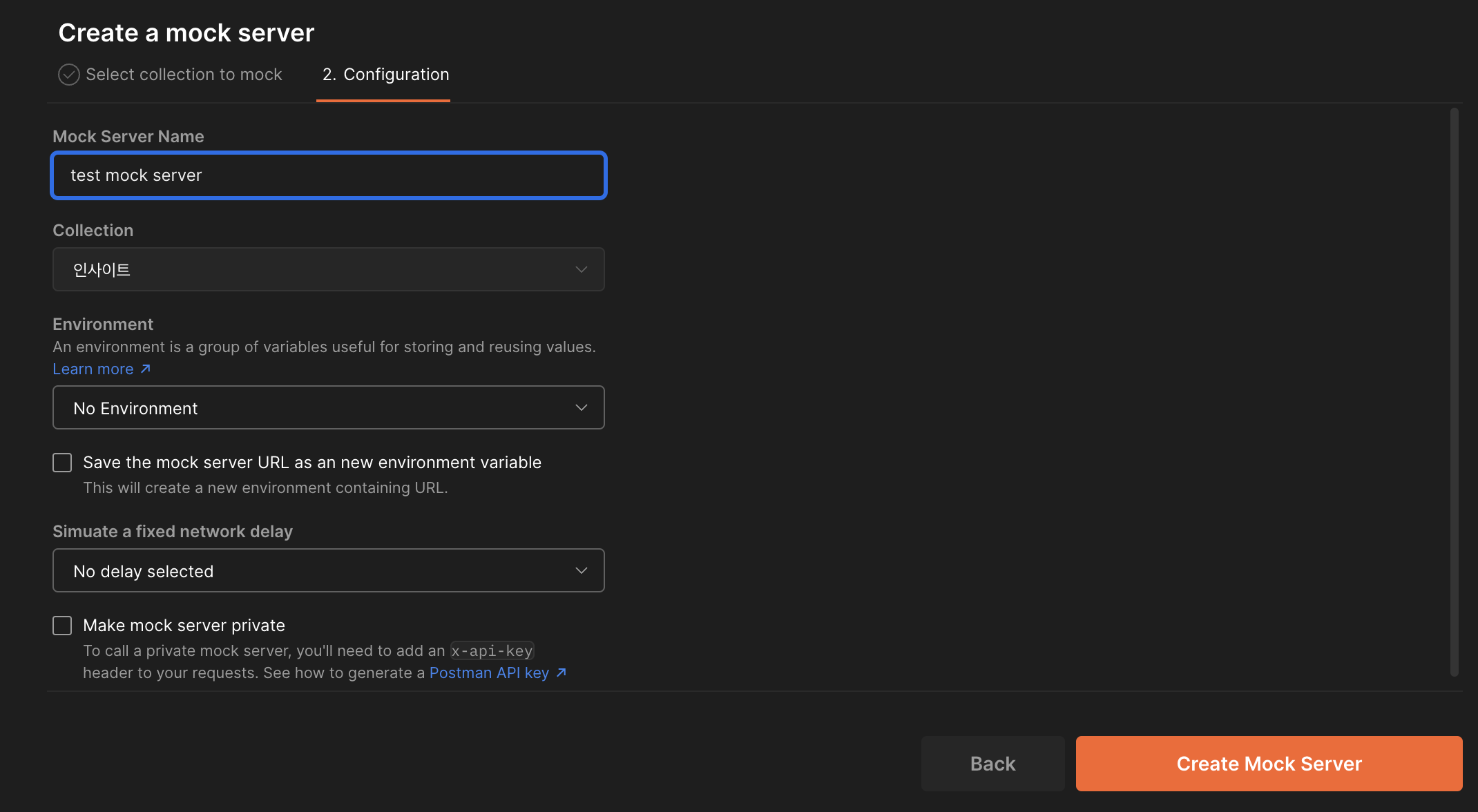This screenshot has height=812, width=1478.
Task: Click the Collection dropdown chevron
Action: click(581, 269)
